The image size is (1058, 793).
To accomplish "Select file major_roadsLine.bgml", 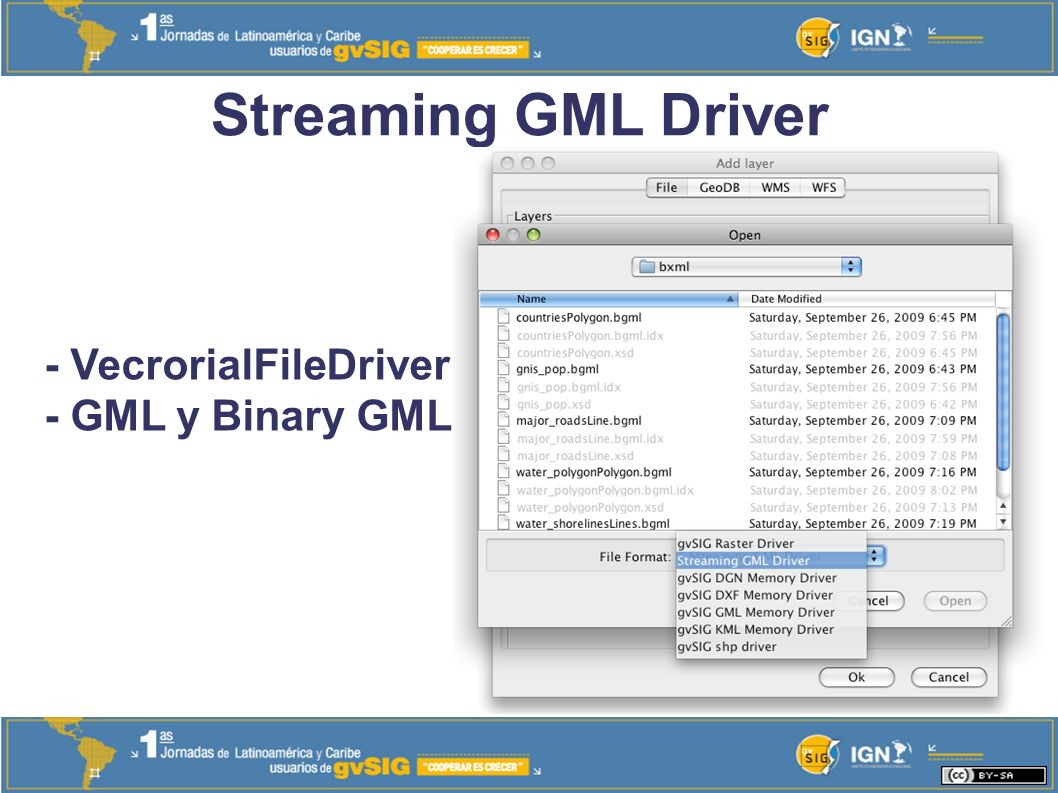I will 578,420.
